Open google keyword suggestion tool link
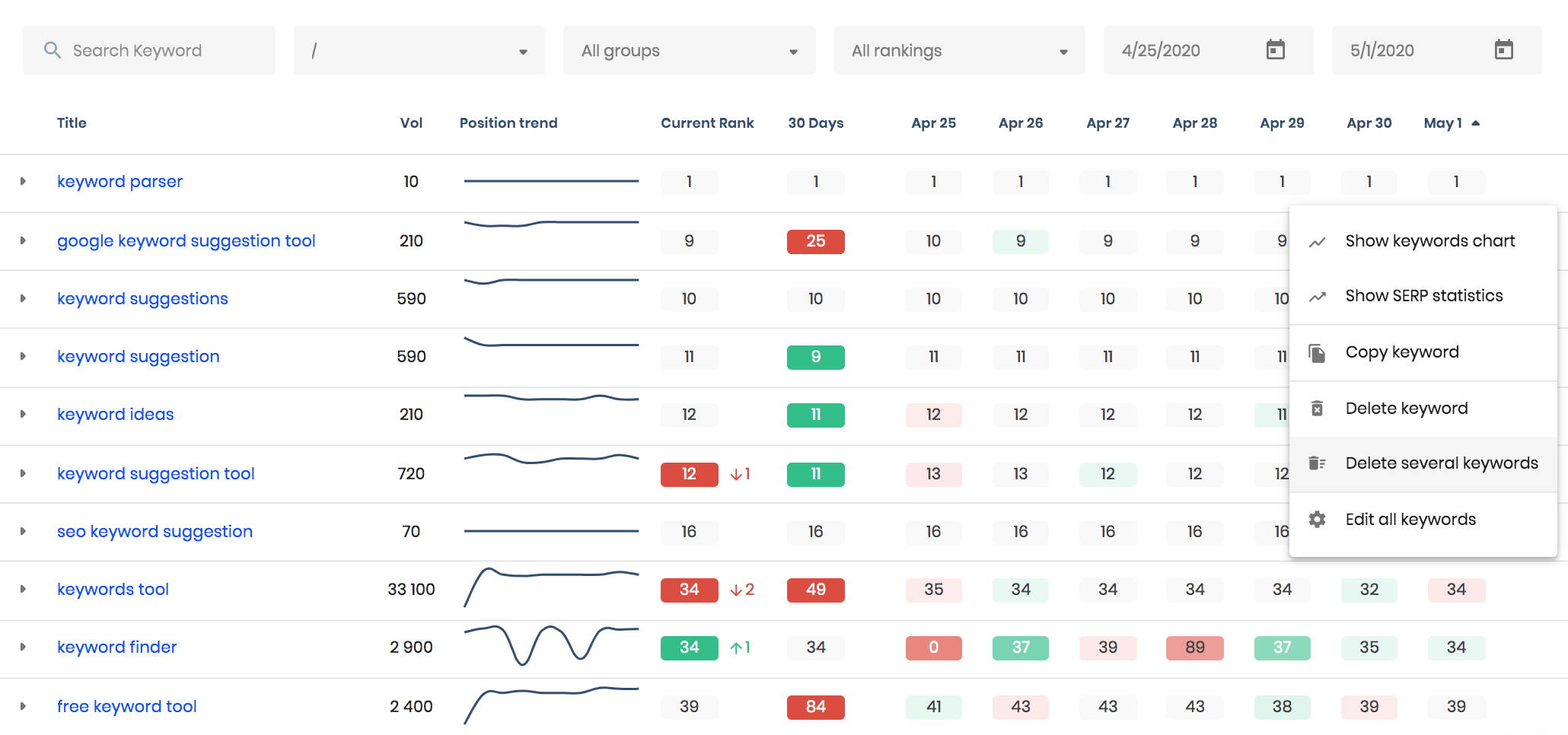Image resolution: width=1568 pixels, height=735 pixels. [x=186, y=241]
